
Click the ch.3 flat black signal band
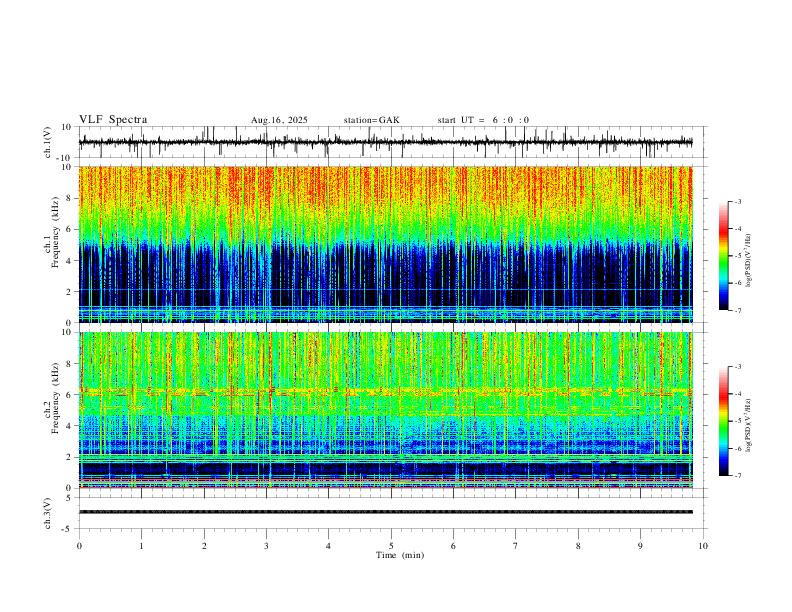pos(385,512)
